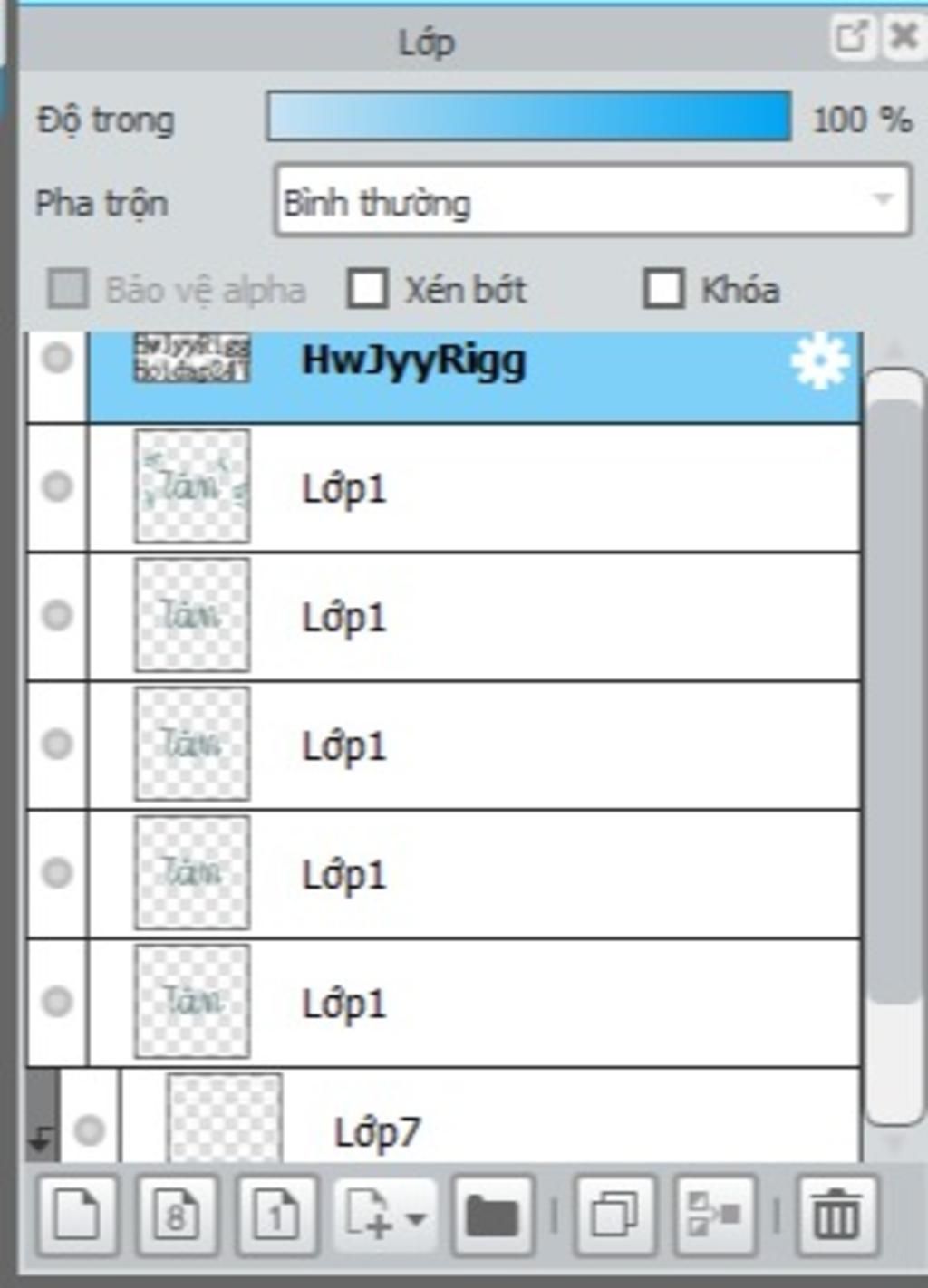Open the add special layer dropdown arrow
The height and width of the screenshot is (1288, 928).
(416, 1217)
